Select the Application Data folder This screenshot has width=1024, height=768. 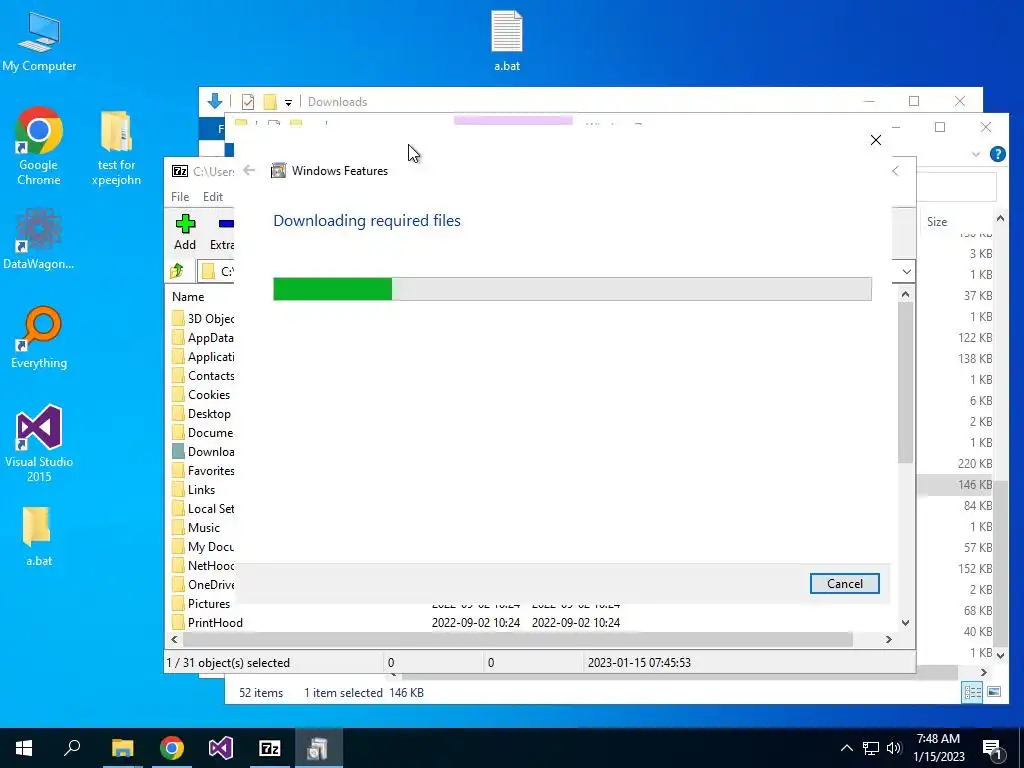[x=202, y=357]
